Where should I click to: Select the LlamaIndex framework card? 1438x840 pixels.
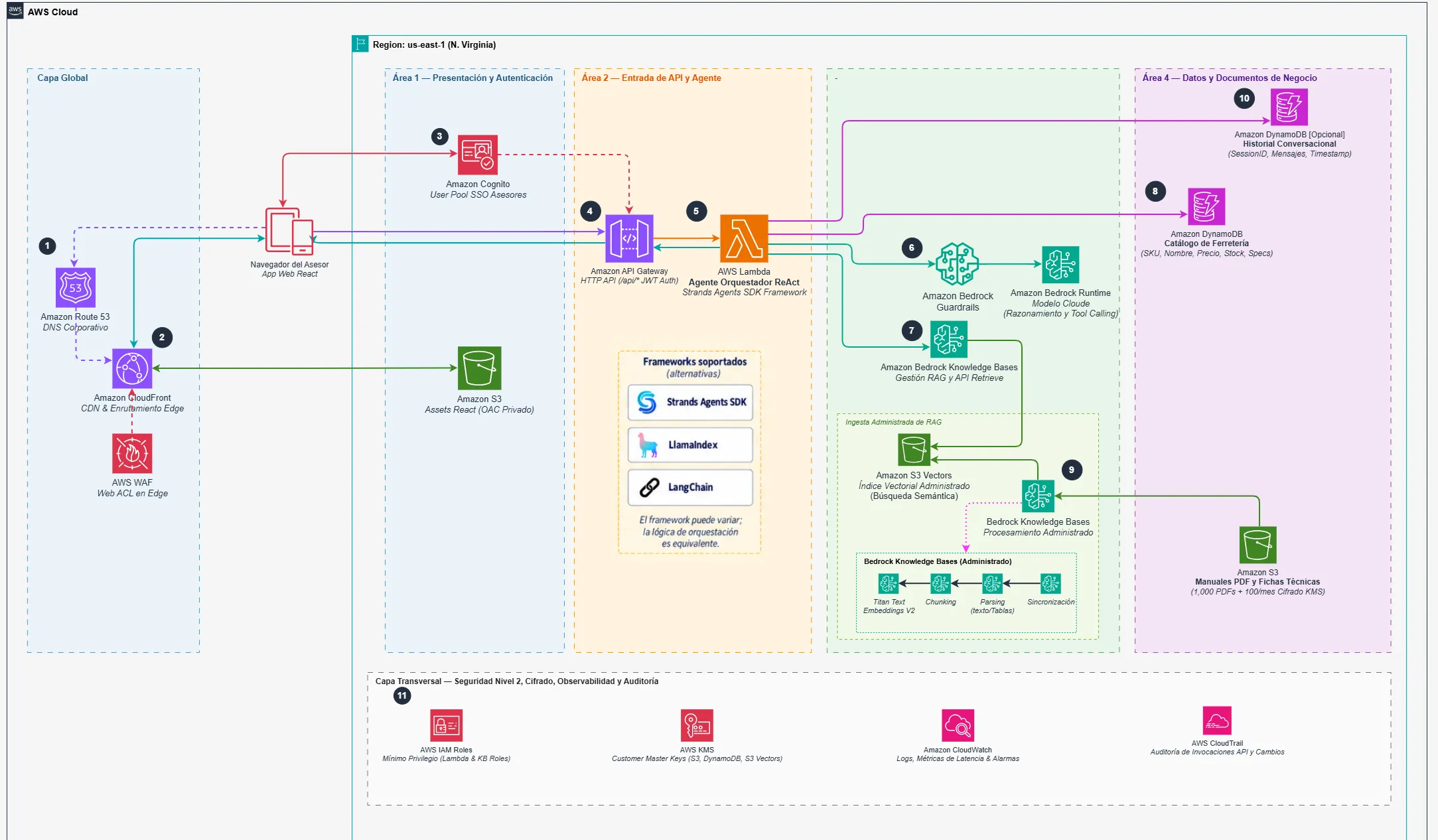tap(690, 445)
